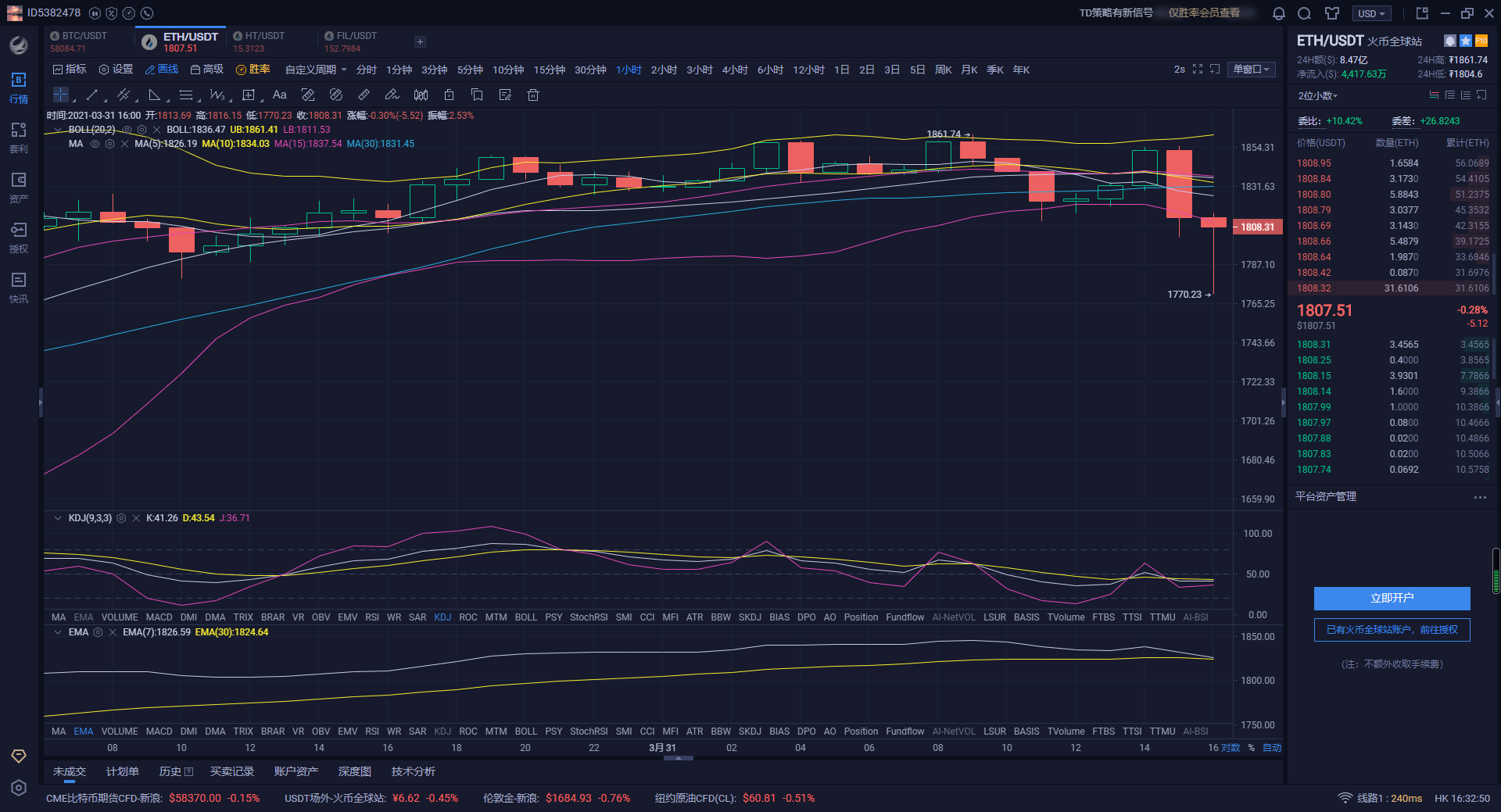Click the F10 info icon for ETH/USDT

[1481, 41]
